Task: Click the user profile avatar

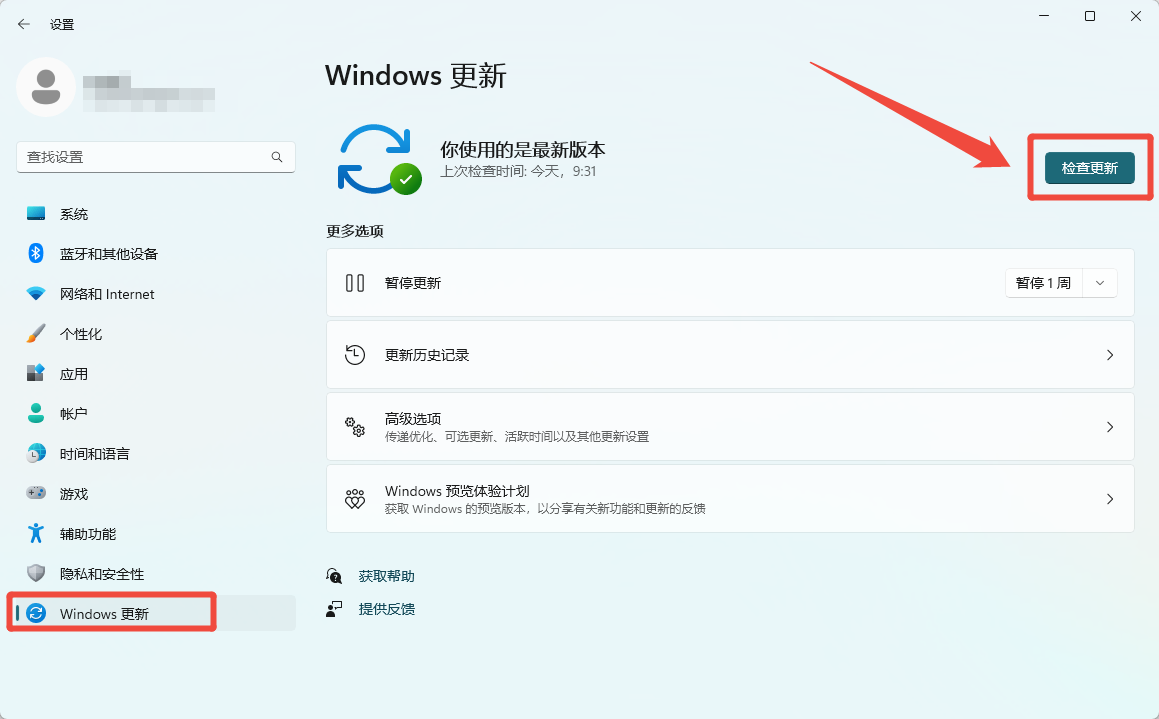Action: coord(46,87)
